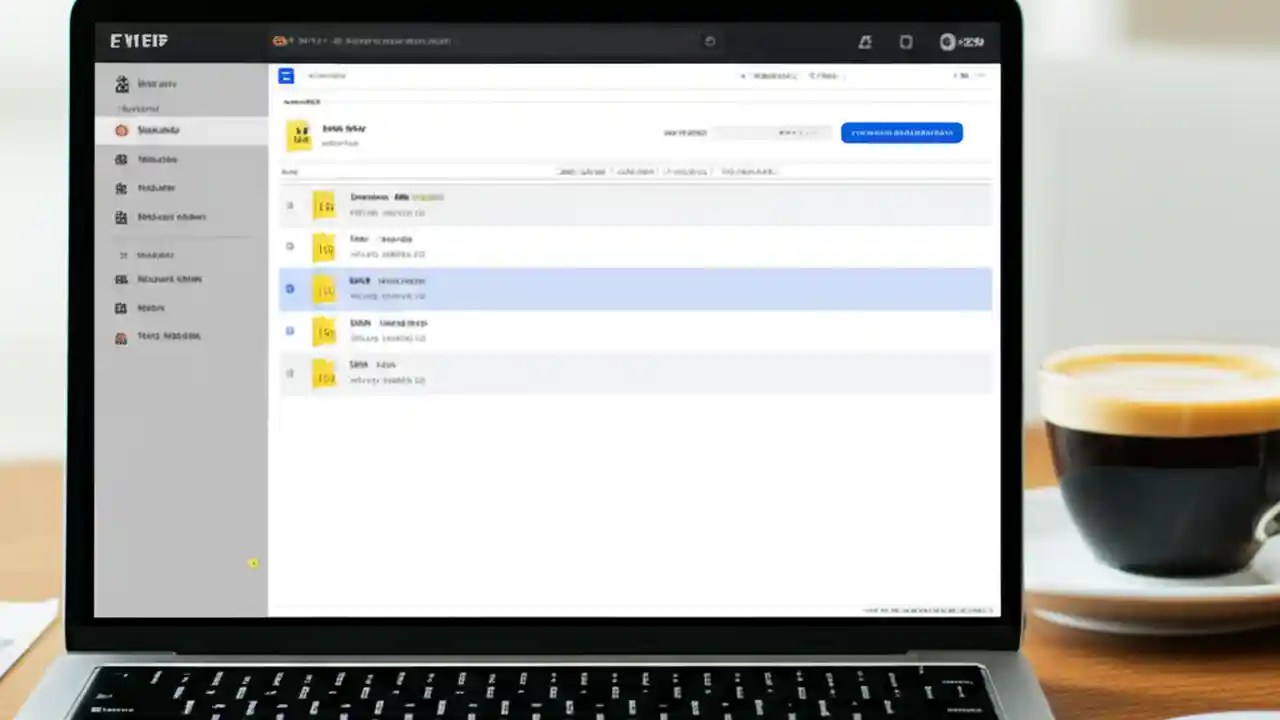The width and height of the screenshot is (1280, 720).
Task: Check the checkbox on the first file row
Action: (x=289, y=205)
